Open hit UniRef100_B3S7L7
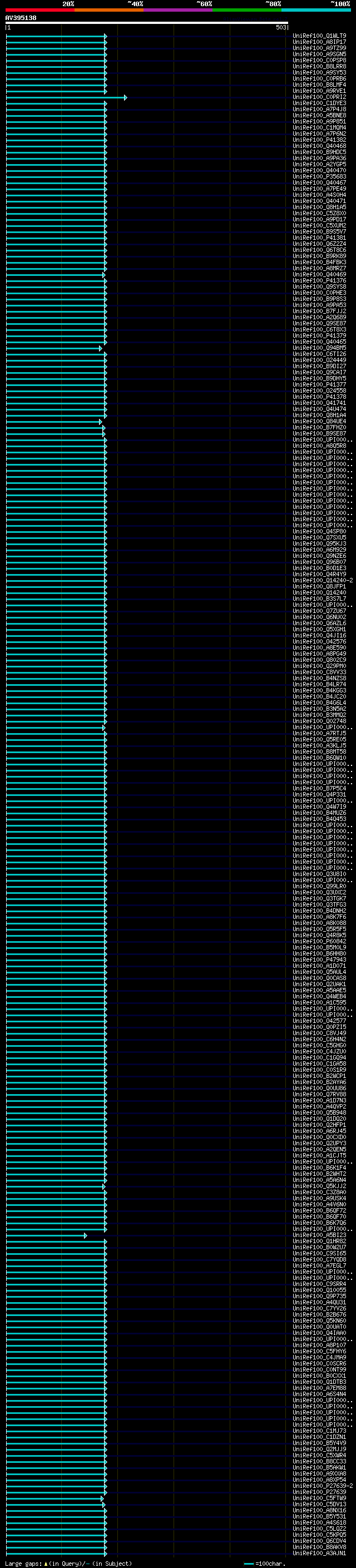This screenshot has height=1568, width=356. (319, 599)
